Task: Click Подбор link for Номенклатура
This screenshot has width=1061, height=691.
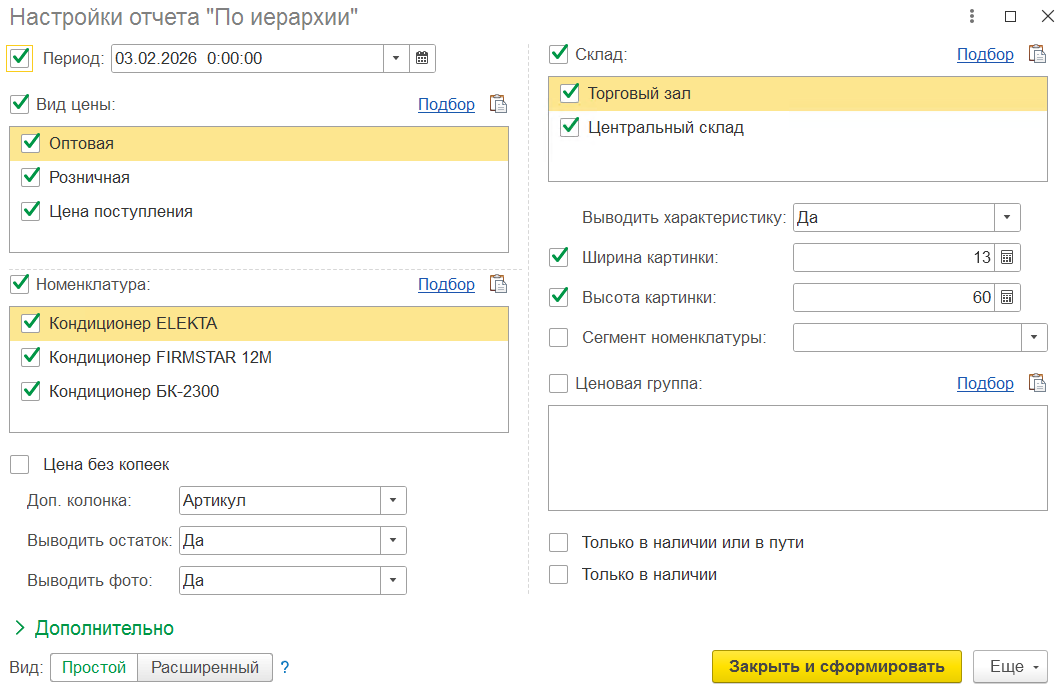Action: 447,284
